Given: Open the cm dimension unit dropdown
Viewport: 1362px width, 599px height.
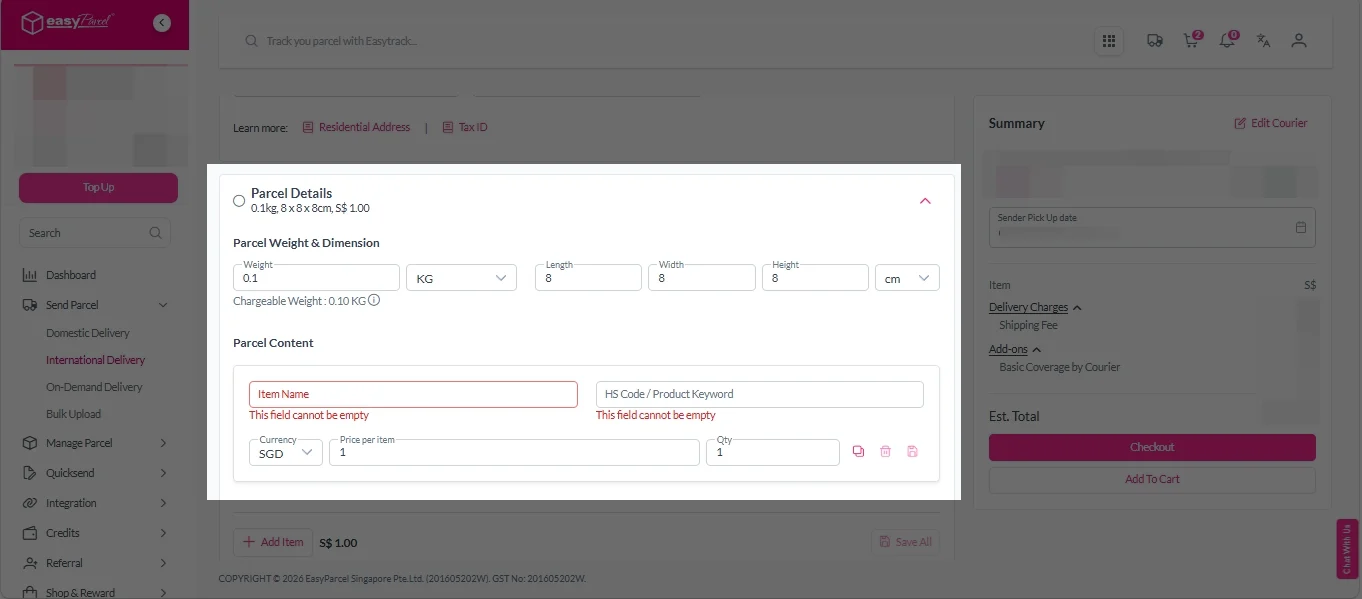Looking at the screenshot, I should point(906,278).
